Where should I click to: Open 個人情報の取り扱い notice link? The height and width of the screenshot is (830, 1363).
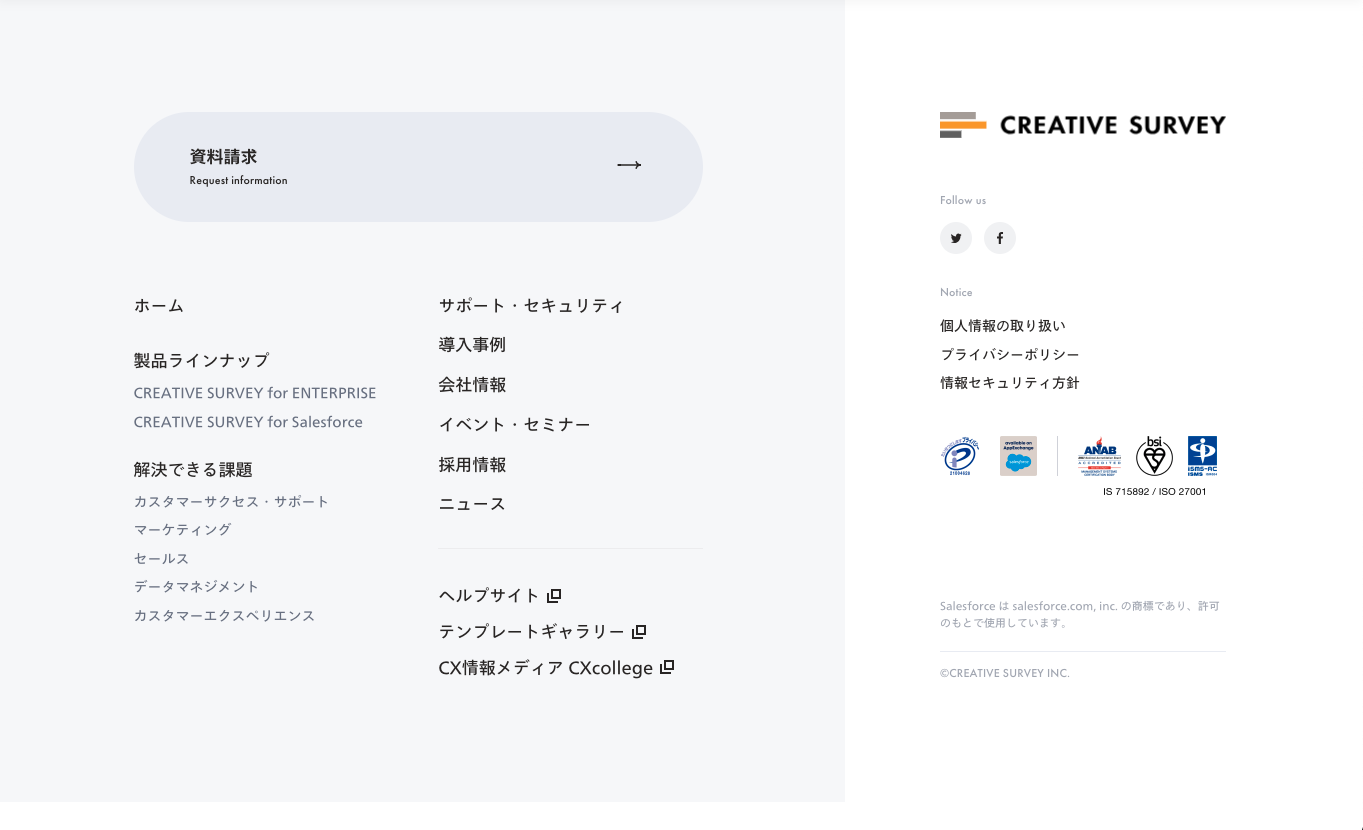(x=1002, y=326)
